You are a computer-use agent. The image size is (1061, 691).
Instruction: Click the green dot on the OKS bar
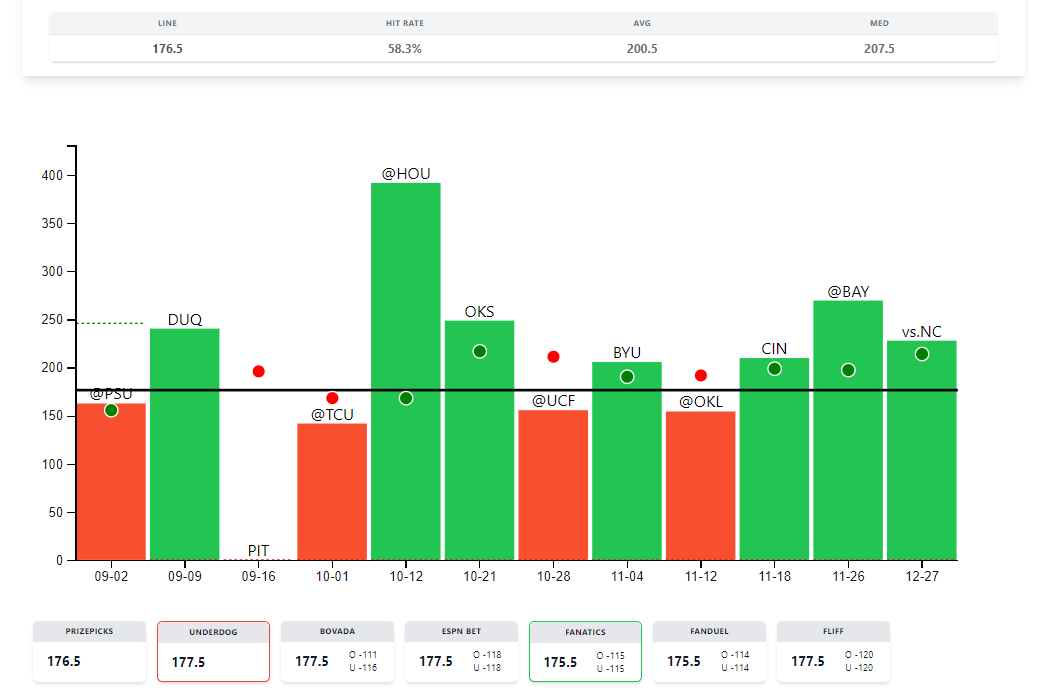tap(480, 351)
